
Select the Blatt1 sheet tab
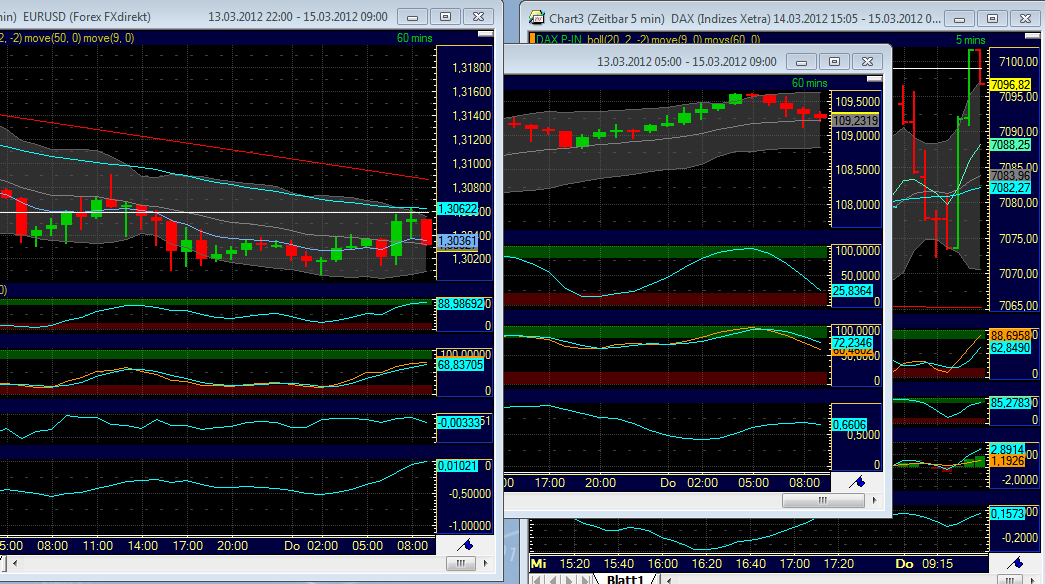(x=627, y=579)
